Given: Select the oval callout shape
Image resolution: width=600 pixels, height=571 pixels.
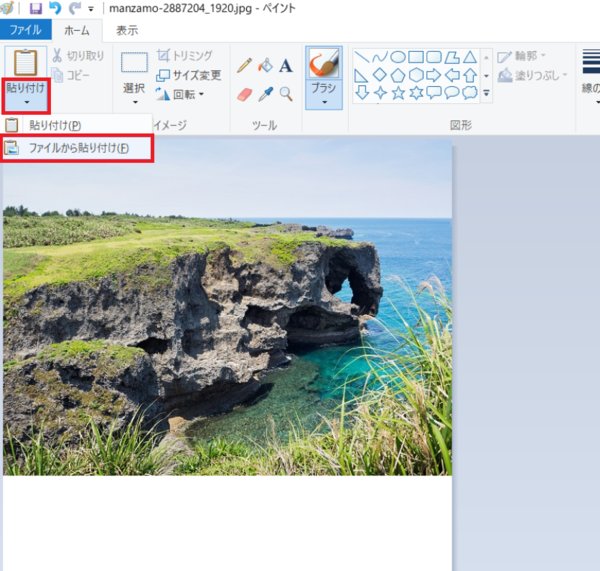Looking at the screenshot, I should 452,93.
